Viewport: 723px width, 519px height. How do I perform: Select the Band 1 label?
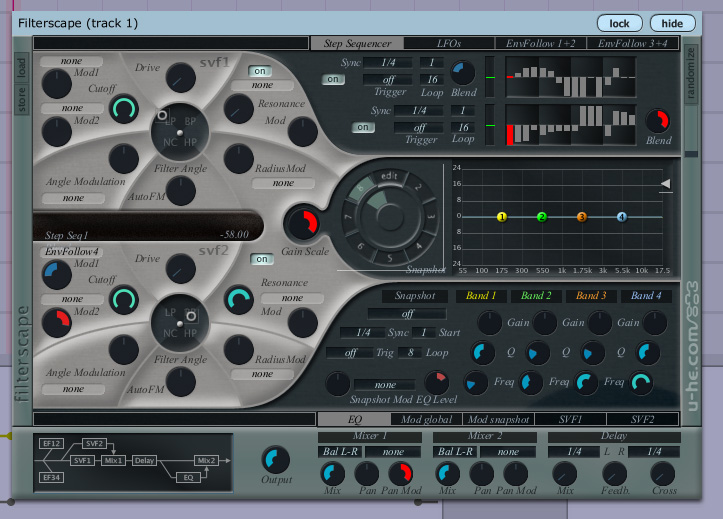click(x=481, y=295)
